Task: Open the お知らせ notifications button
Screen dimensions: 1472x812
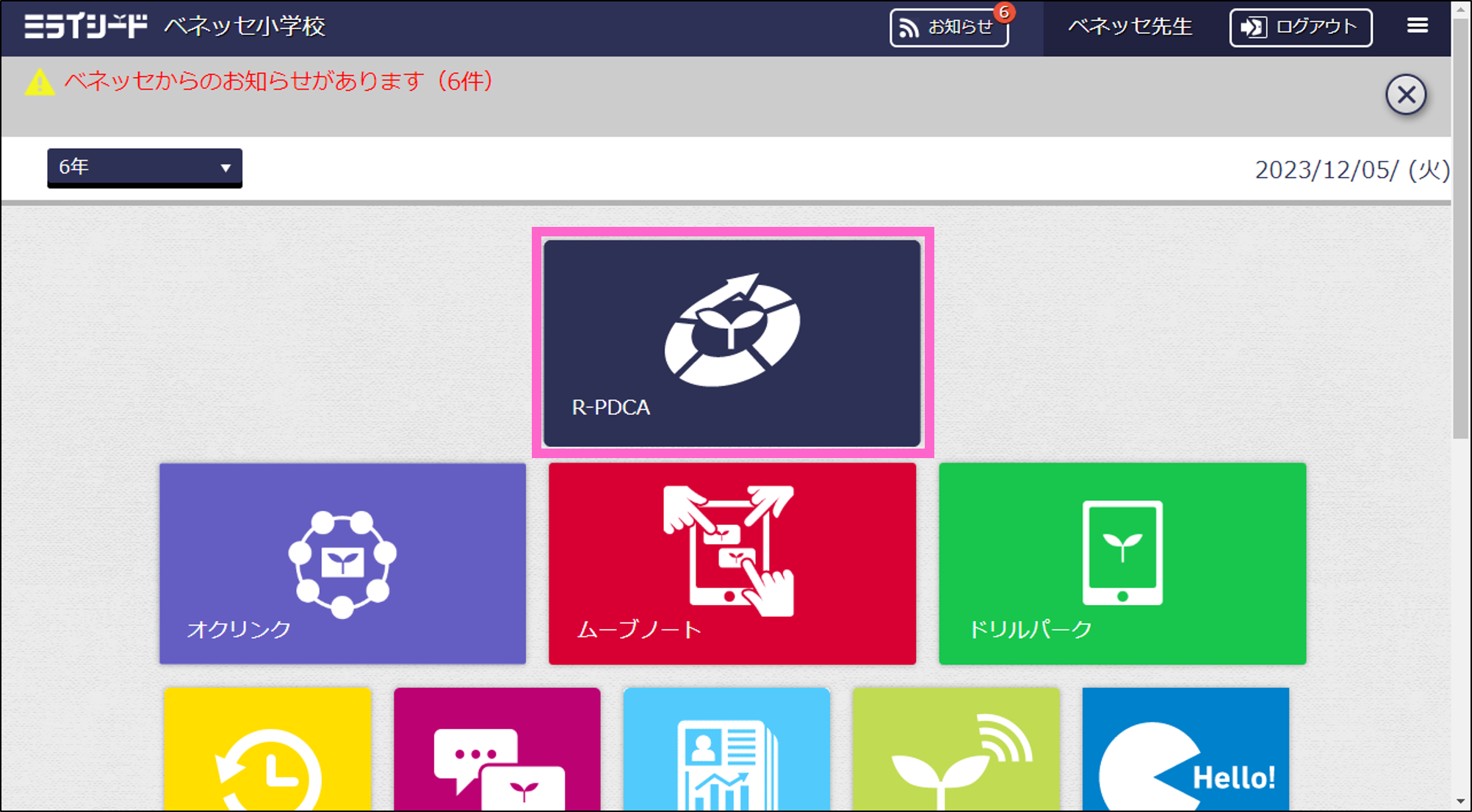Action: pos(949,28)
